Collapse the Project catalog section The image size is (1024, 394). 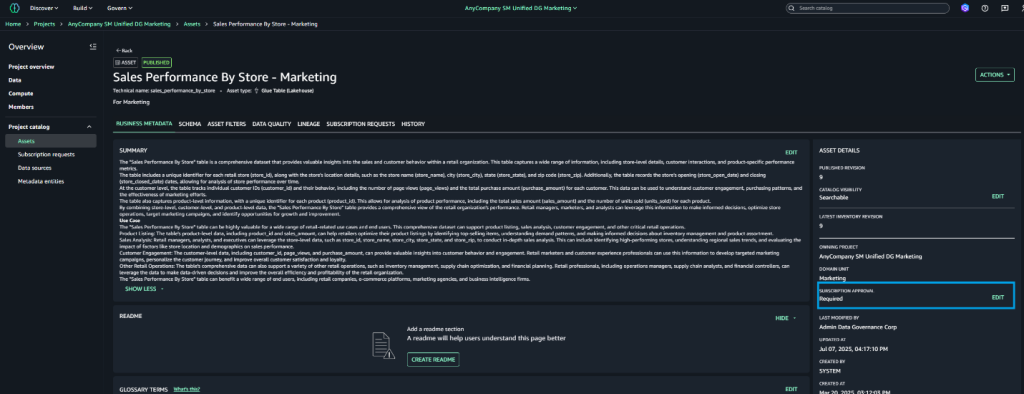89,127
